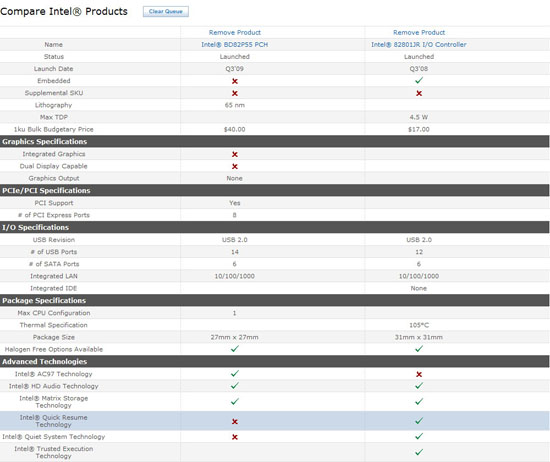The image size is (550, 462).
Task: Click the I/O Specifications section header
Action: [274, 227]
